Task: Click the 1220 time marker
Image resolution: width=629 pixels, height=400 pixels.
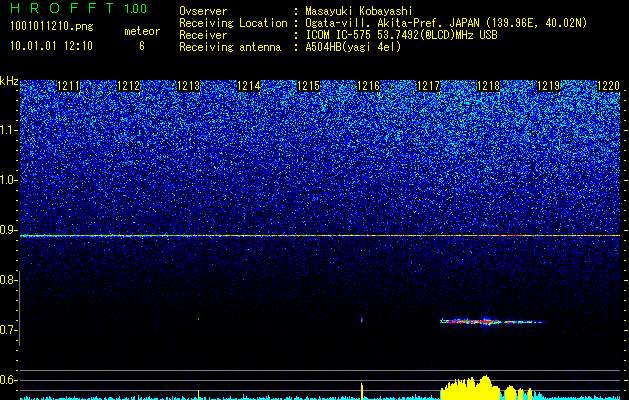Action: click(609, 86)
